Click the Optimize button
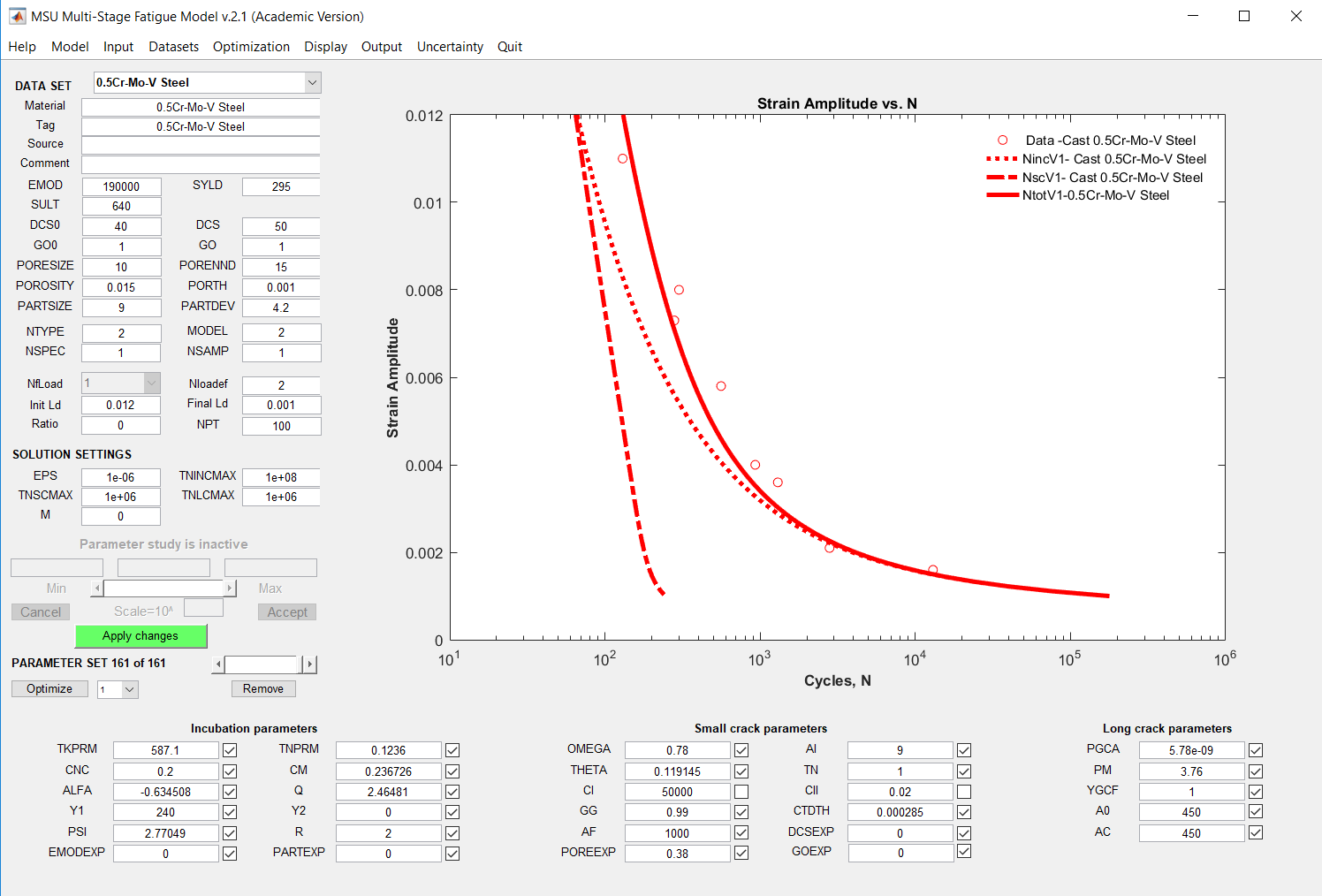The width and height of the screenshot is (1322, 896). (x=49, y=689)
